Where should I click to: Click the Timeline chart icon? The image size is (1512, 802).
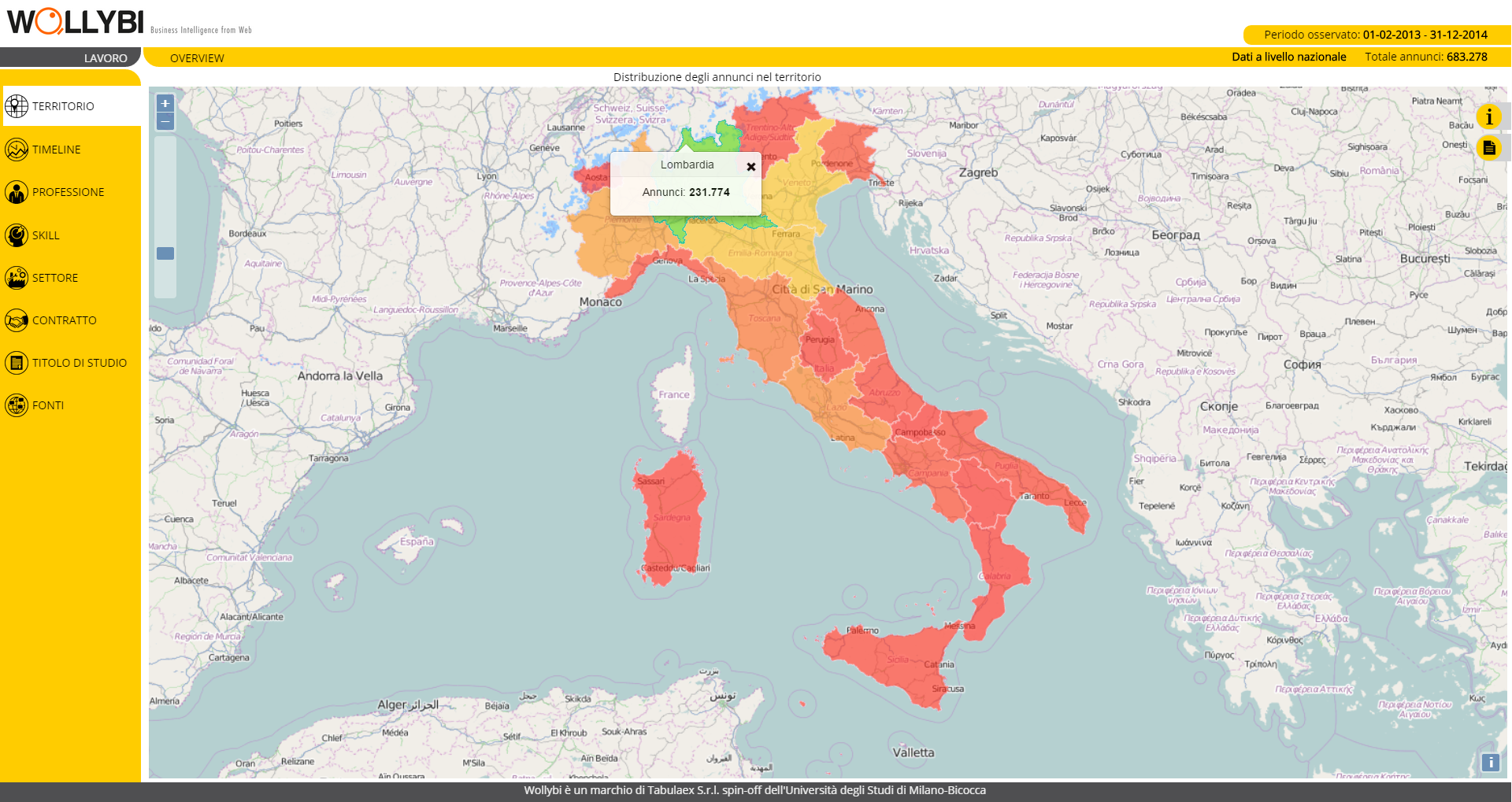(x=17, y=150)
